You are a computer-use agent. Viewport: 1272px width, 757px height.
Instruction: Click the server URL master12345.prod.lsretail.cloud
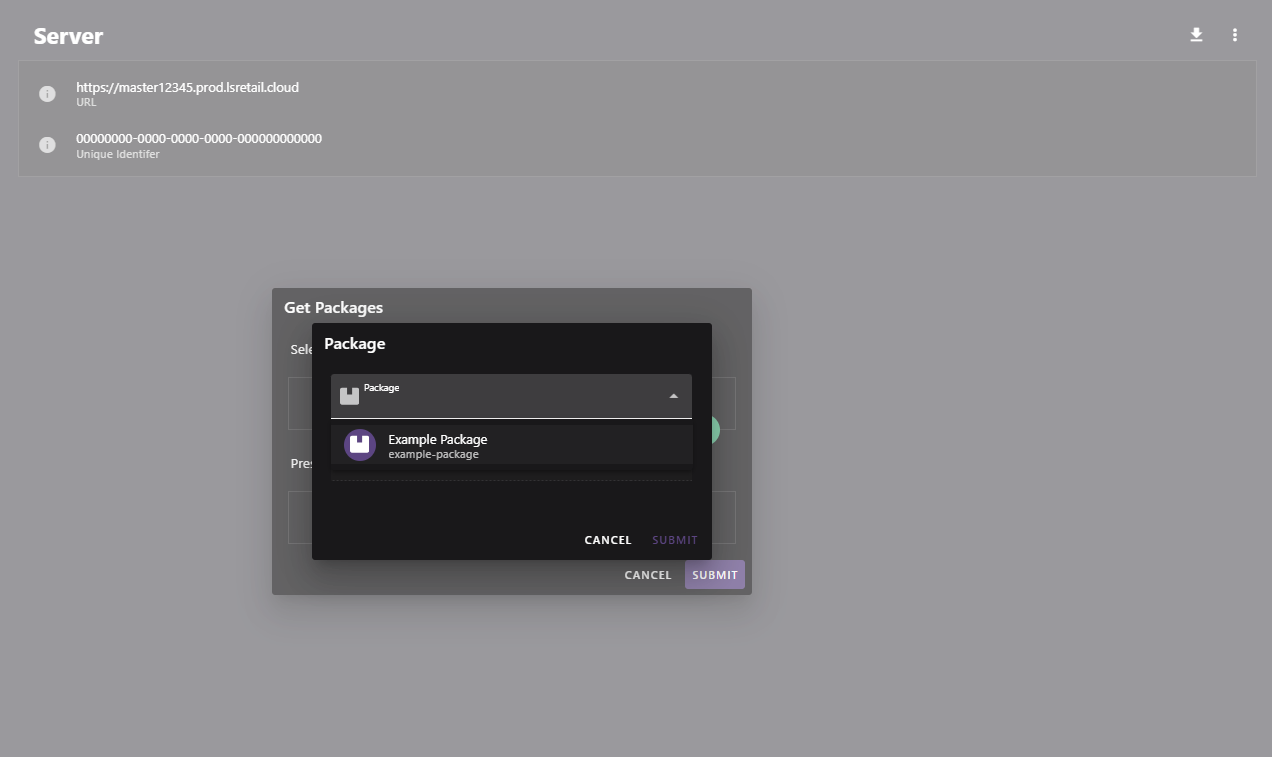[188, 87]
